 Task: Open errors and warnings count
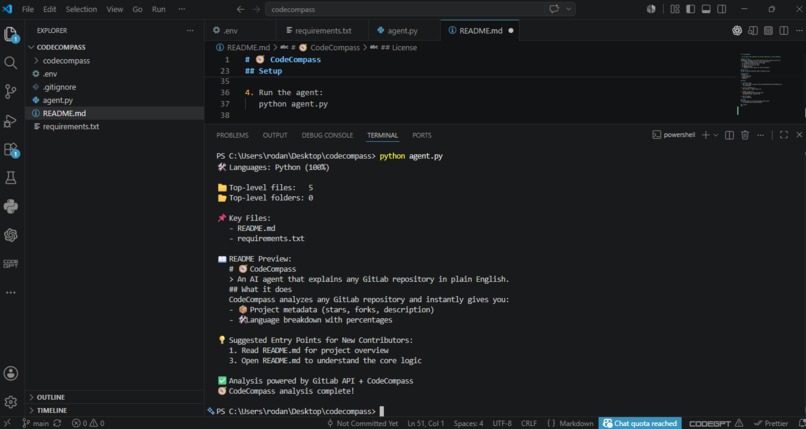click(88, 423)
